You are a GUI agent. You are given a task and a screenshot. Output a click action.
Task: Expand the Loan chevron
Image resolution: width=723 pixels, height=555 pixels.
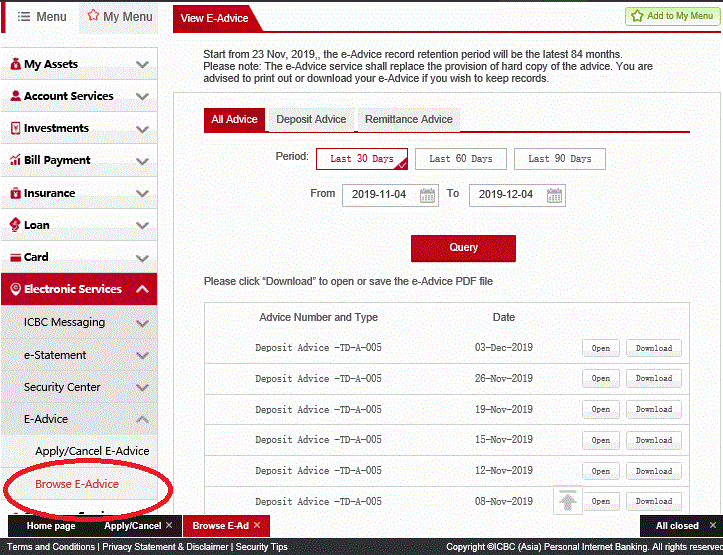[142, 226]
